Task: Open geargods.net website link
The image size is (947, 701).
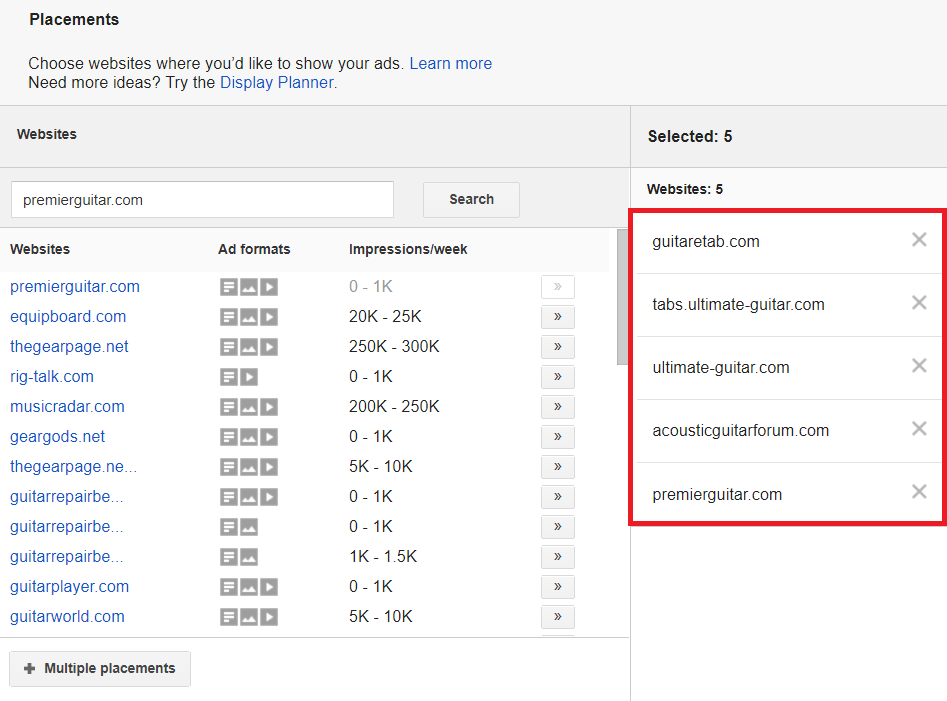Action: click(x=57, y=437)
